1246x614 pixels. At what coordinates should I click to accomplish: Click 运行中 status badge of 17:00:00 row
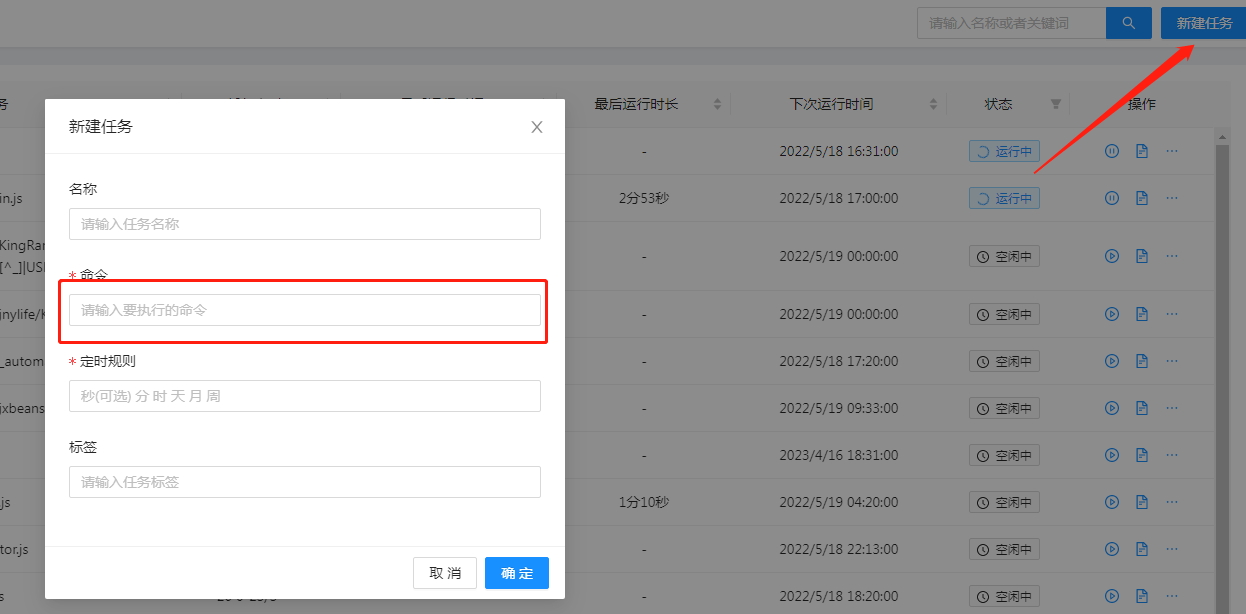click(1004, 198)
